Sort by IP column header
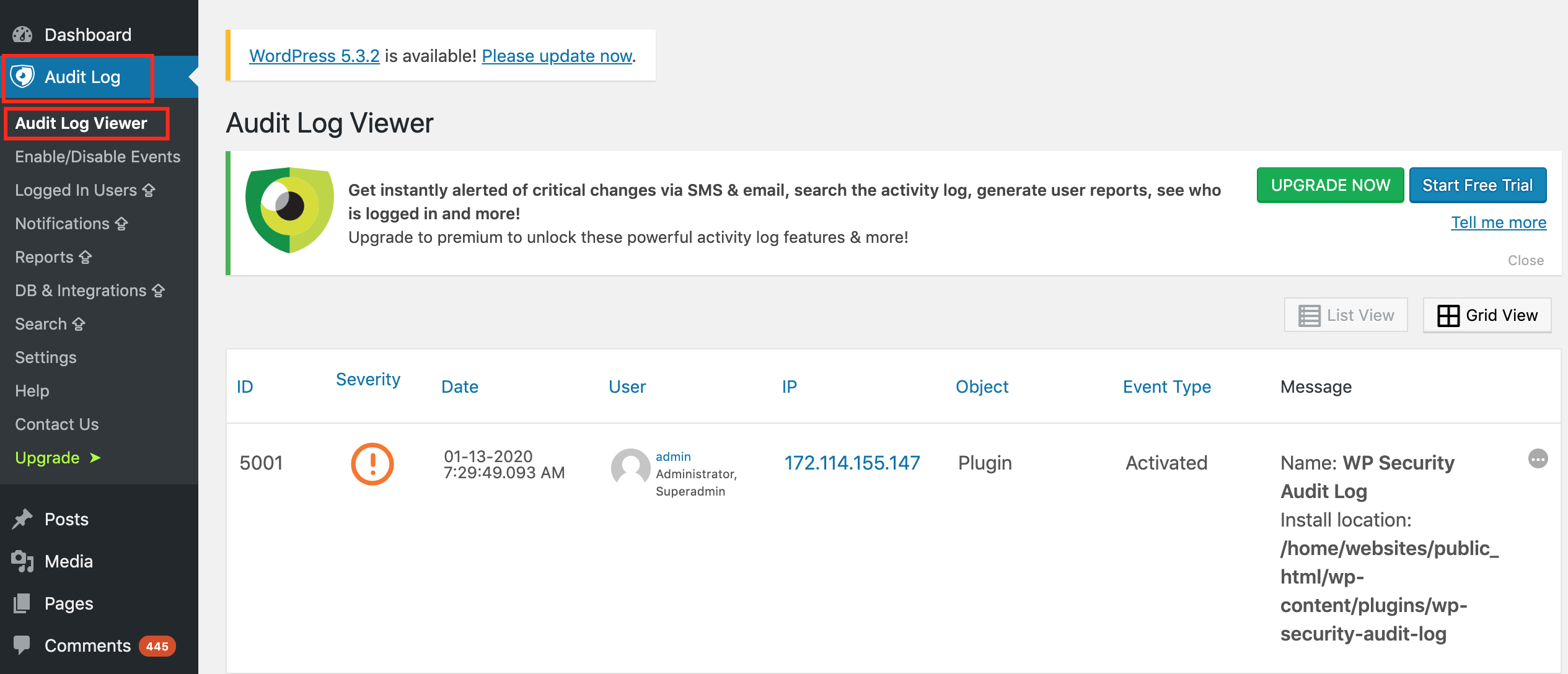This screenshot has width=1568, height=674. [x=790, y=387]
